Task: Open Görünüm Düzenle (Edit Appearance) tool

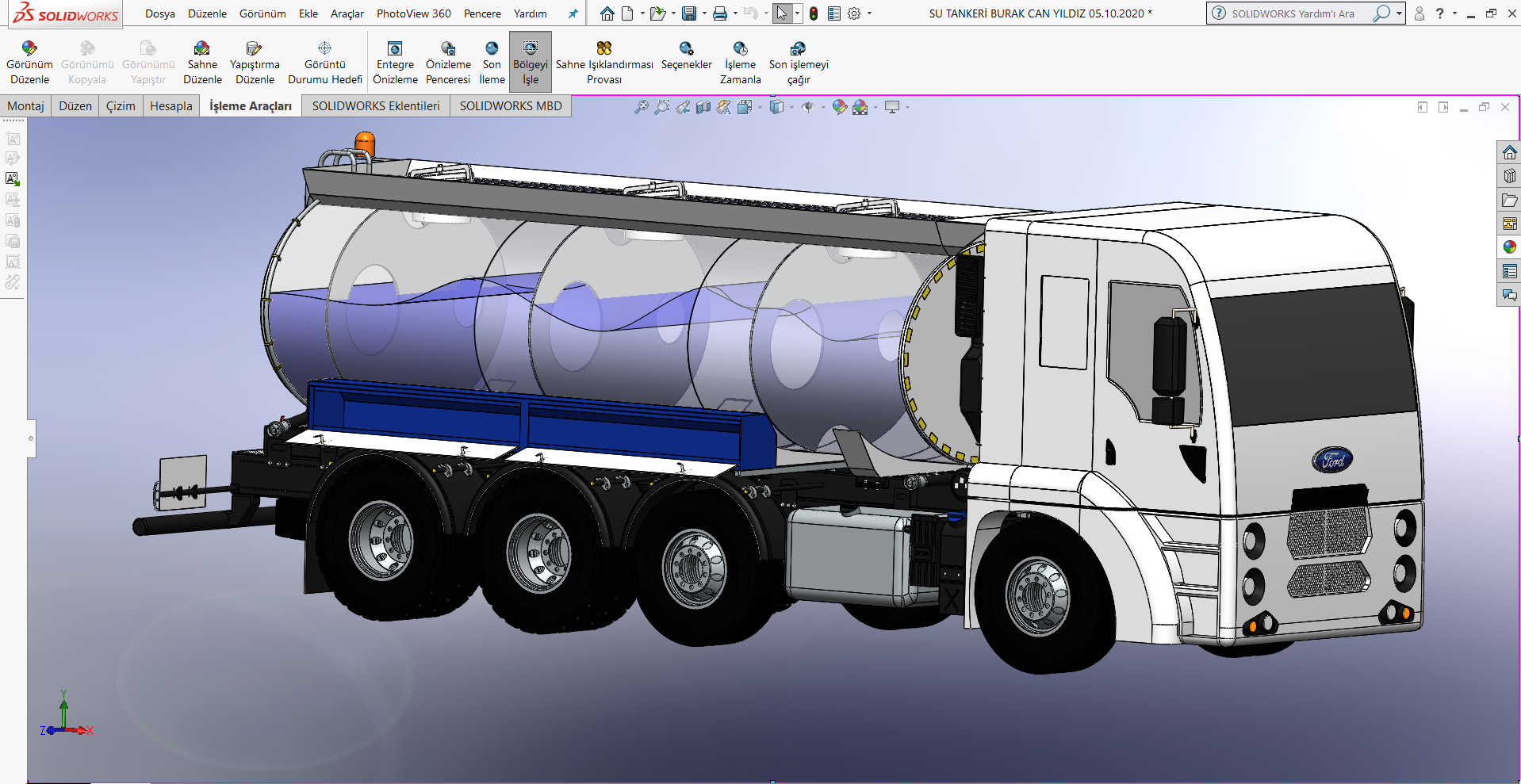Action: pyautogui.click(x=29, y=63)
